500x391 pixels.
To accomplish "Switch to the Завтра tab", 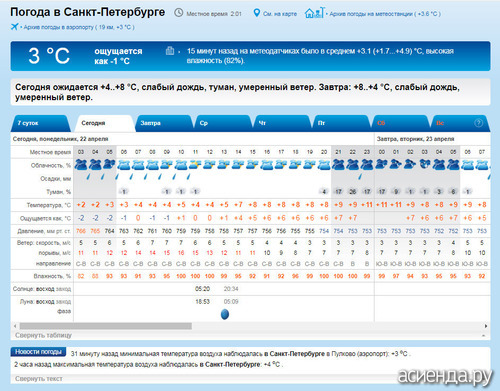I will [163, 123].
